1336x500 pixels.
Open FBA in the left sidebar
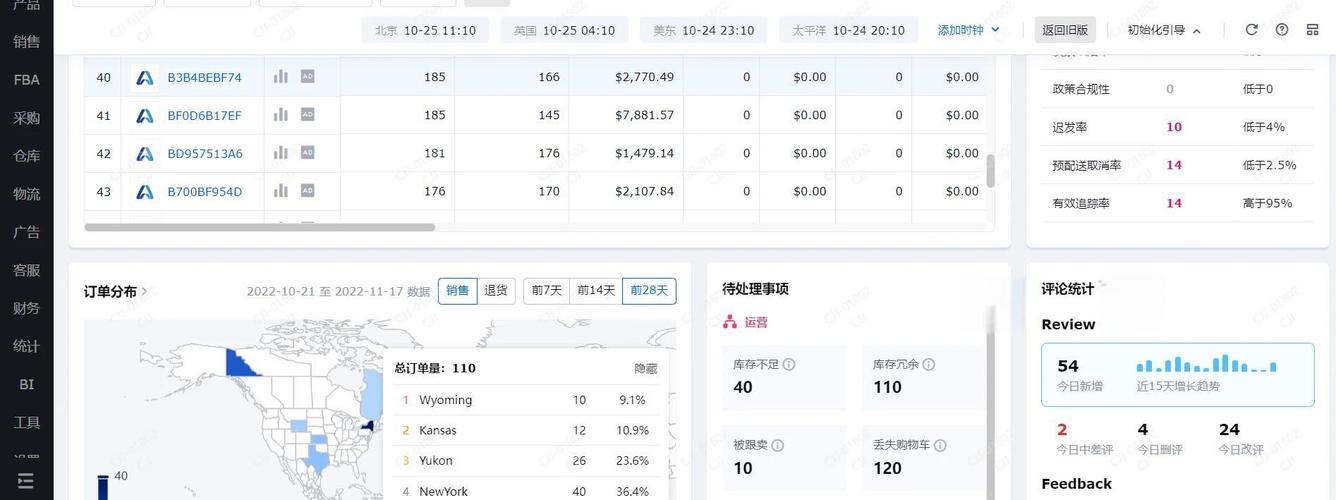click(x=27, y=80)
